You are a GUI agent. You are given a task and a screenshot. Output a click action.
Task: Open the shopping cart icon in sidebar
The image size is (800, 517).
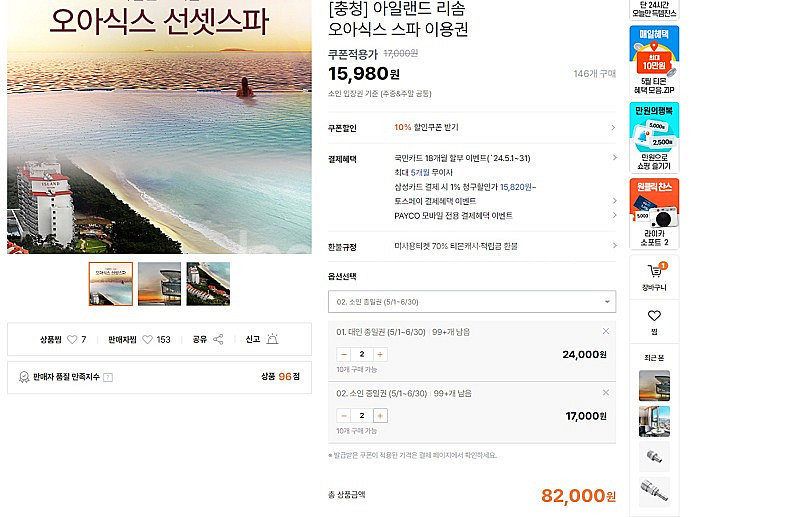coord(654,270)
